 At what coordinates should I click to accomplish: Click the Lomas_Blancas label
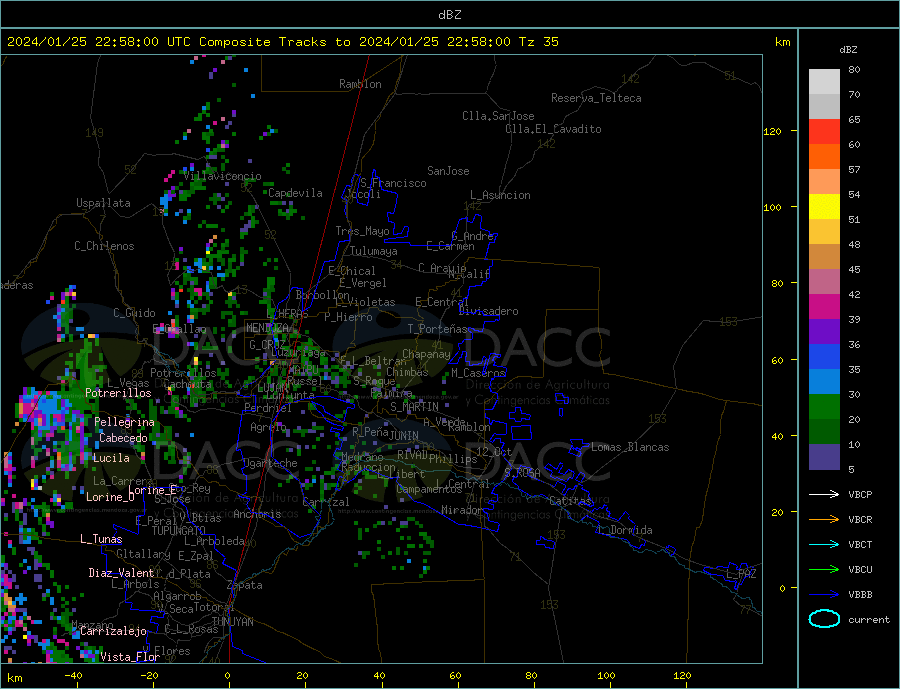click(630, 447)
